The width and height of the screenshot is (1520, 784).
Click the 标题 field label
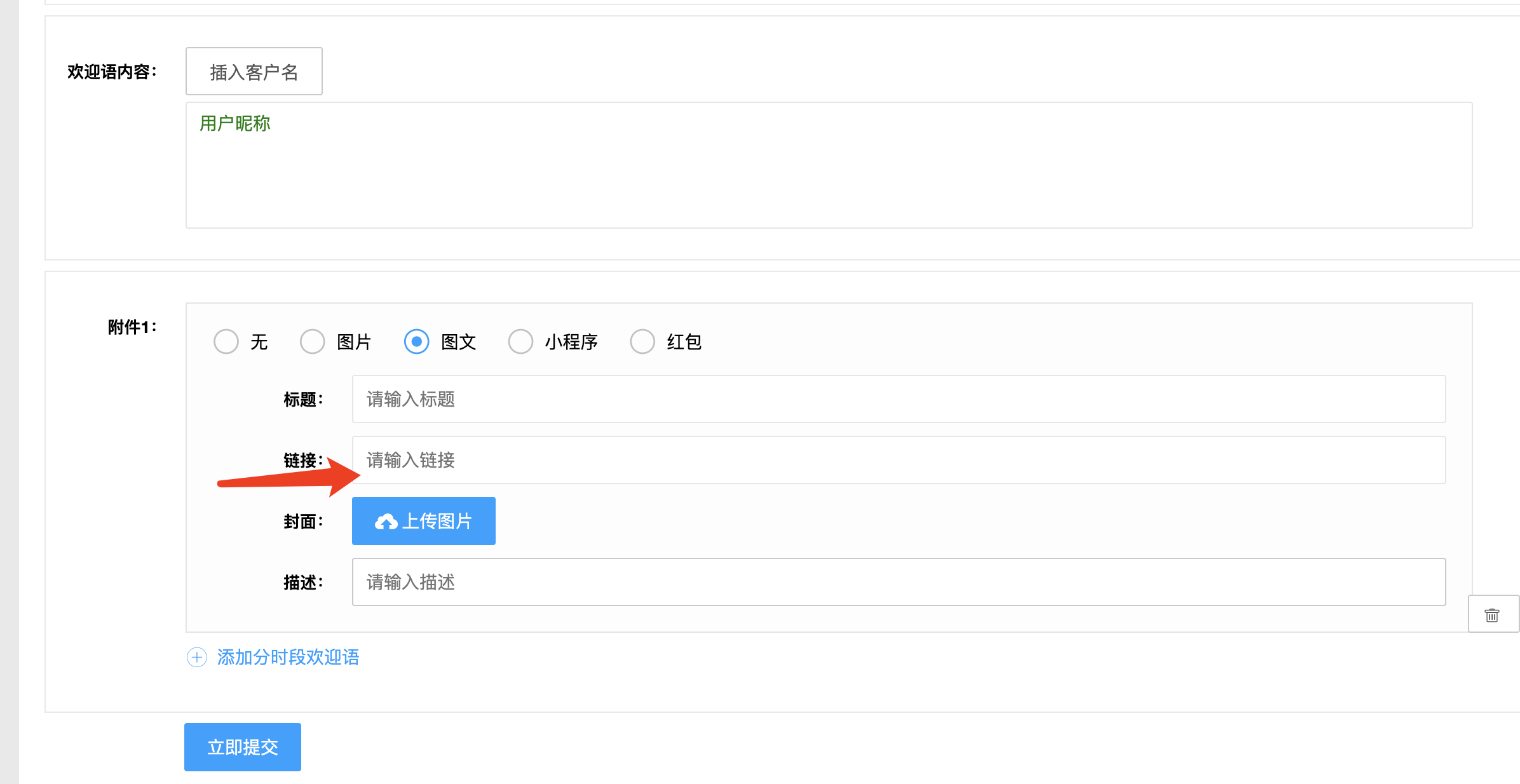[x=302, y=400]
